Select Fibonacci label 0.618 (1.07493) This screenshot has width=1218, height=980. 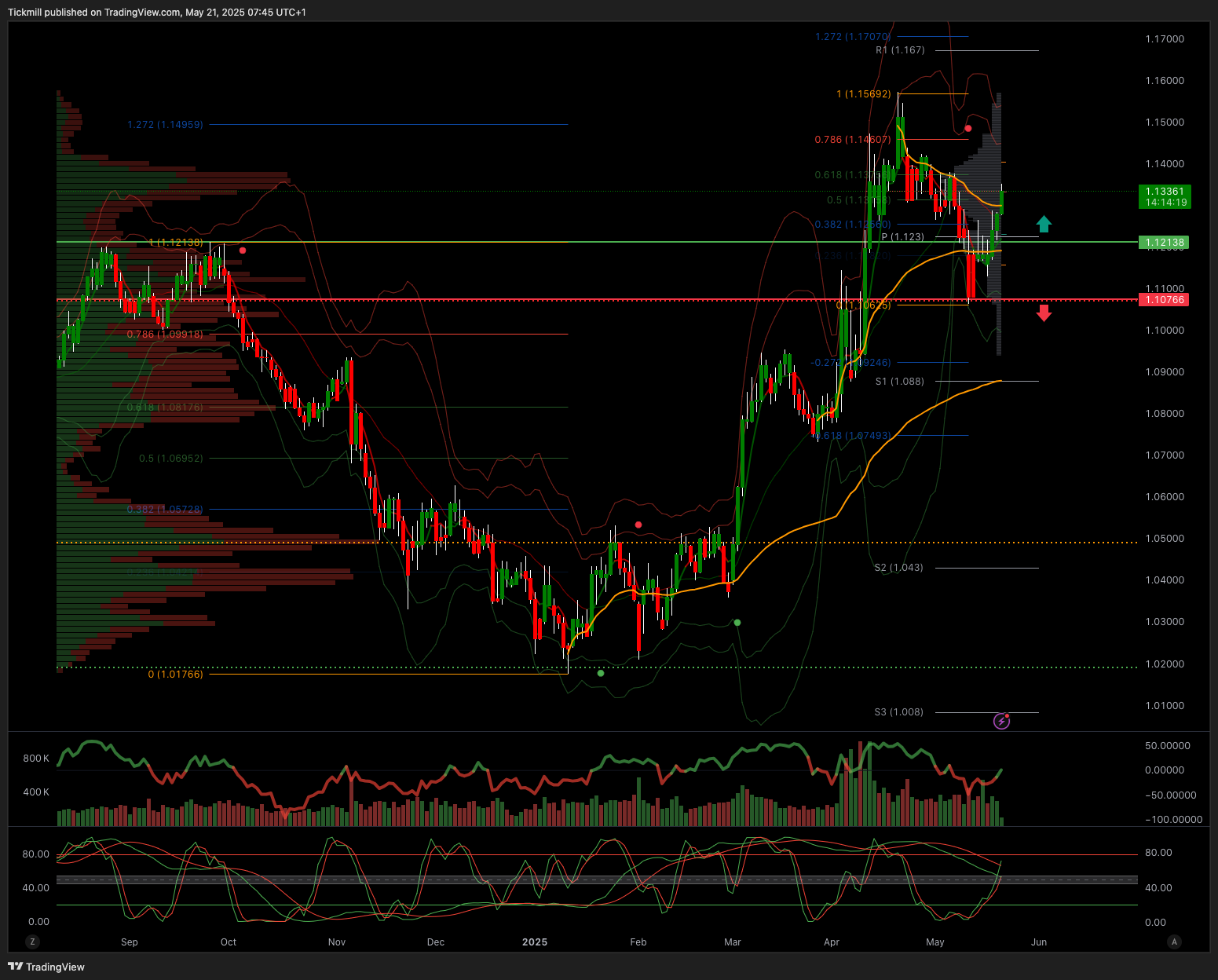[854, 436]
